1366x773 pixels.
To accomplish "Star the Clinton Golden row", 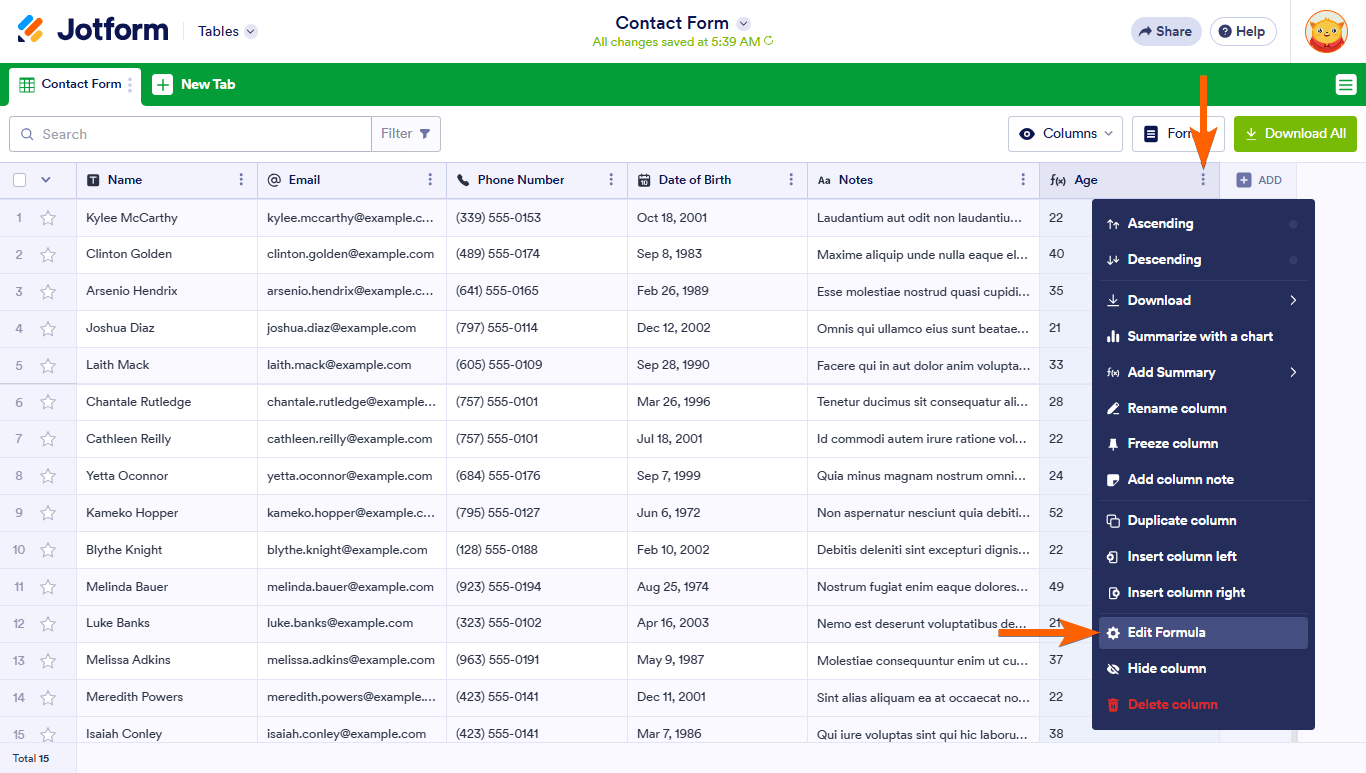I will coord(48,255).
